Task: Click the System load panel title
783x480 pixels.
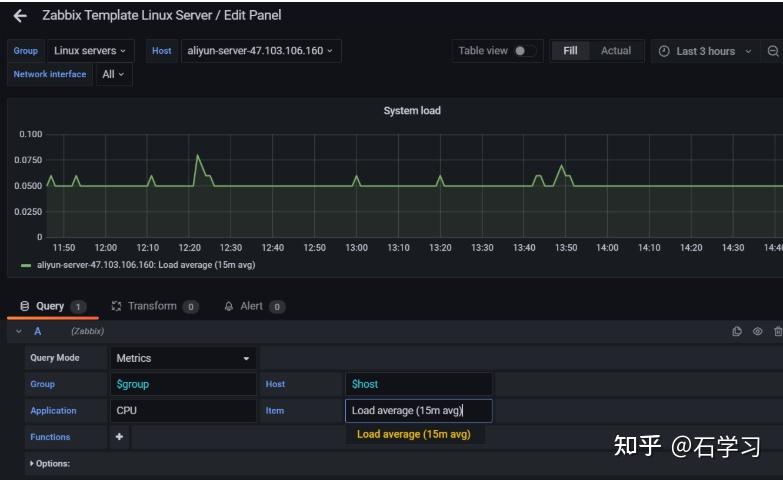Action: coord(412,111)
